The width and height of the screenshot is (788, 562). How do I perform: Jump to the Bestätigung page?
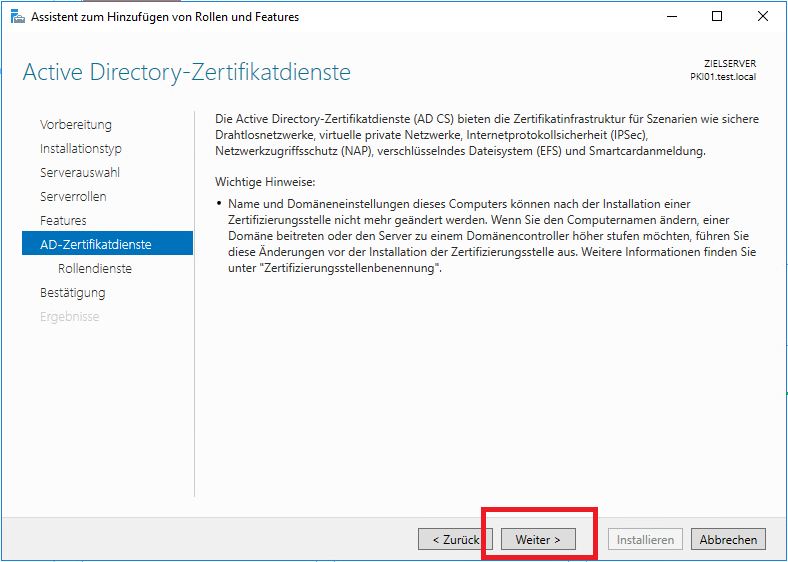pyautogui.click(x=72, y=293)
